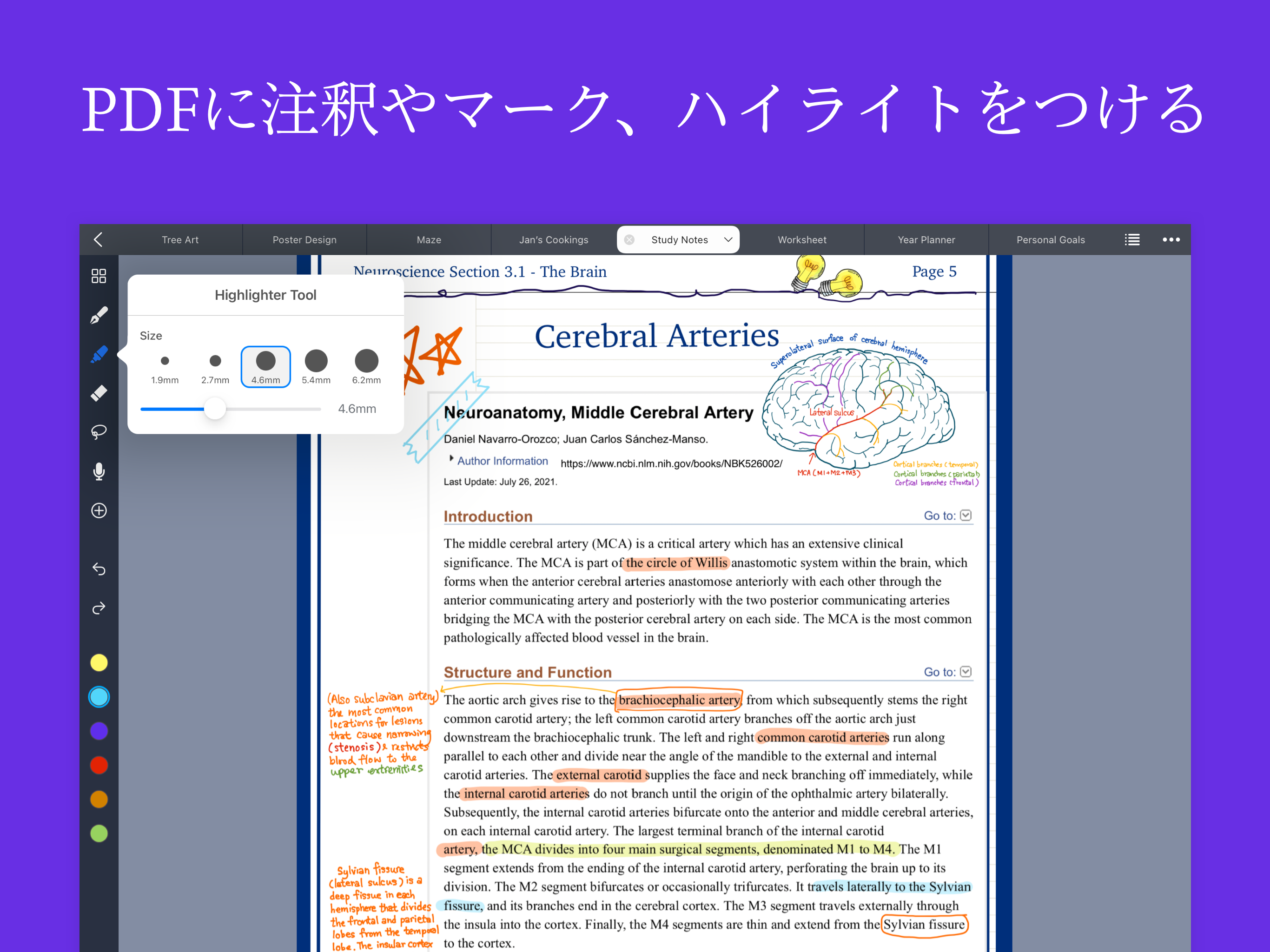The height and width of the screenshot is (952, 1270).
Task: Activate the Lasso selection tool
Action: 99,432
